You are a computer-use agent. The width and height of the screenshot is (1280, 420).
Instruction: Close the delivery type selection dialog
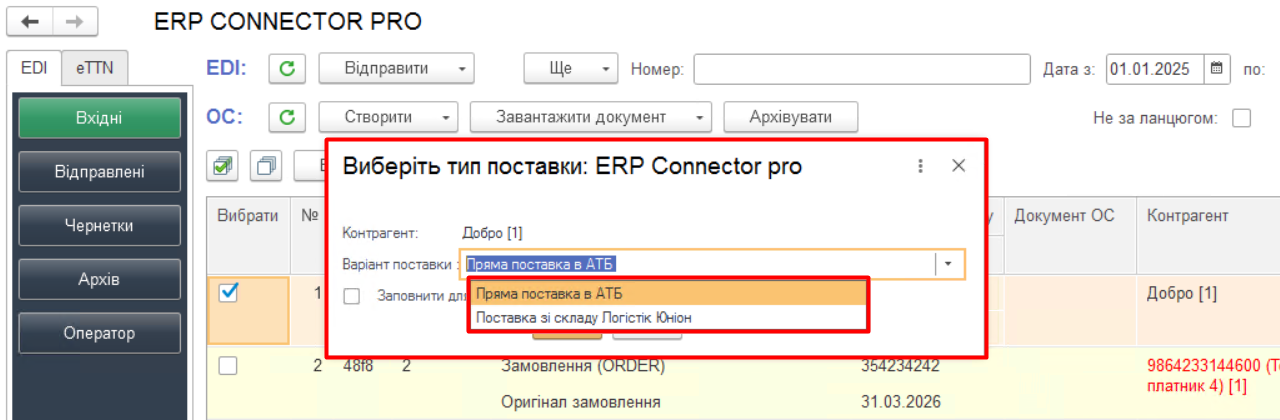tap(958, 166)
